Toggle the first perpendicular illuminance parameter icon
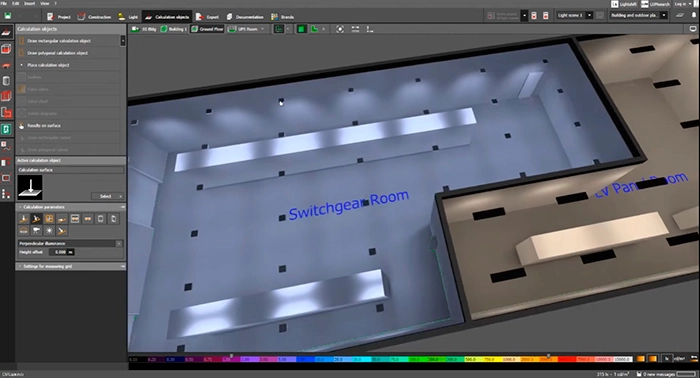This screenshot has width=700, height=378. [x=24, y=219]
